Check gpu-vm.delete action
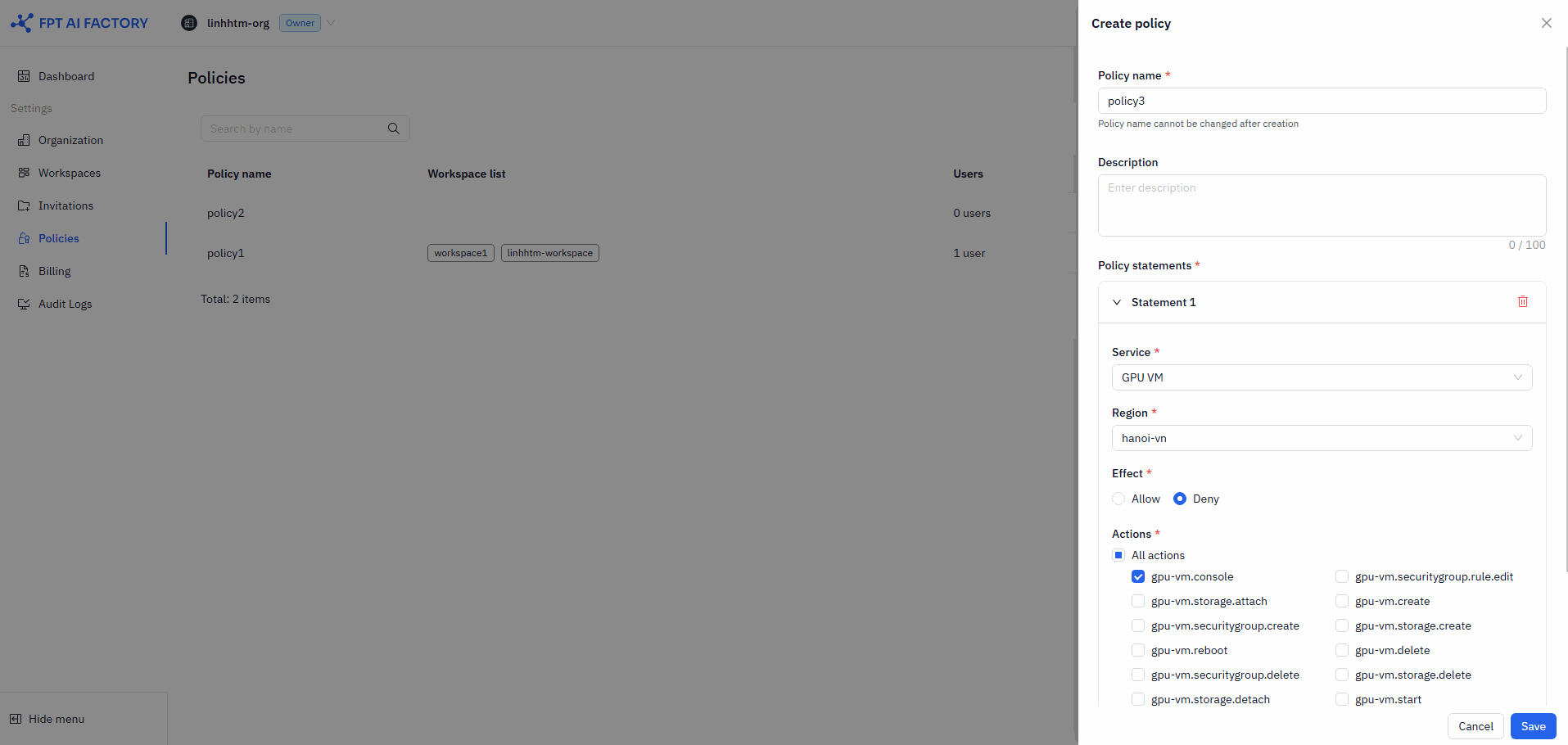The height and width of the screenshot is (745, 1568). click(1342, 650)
